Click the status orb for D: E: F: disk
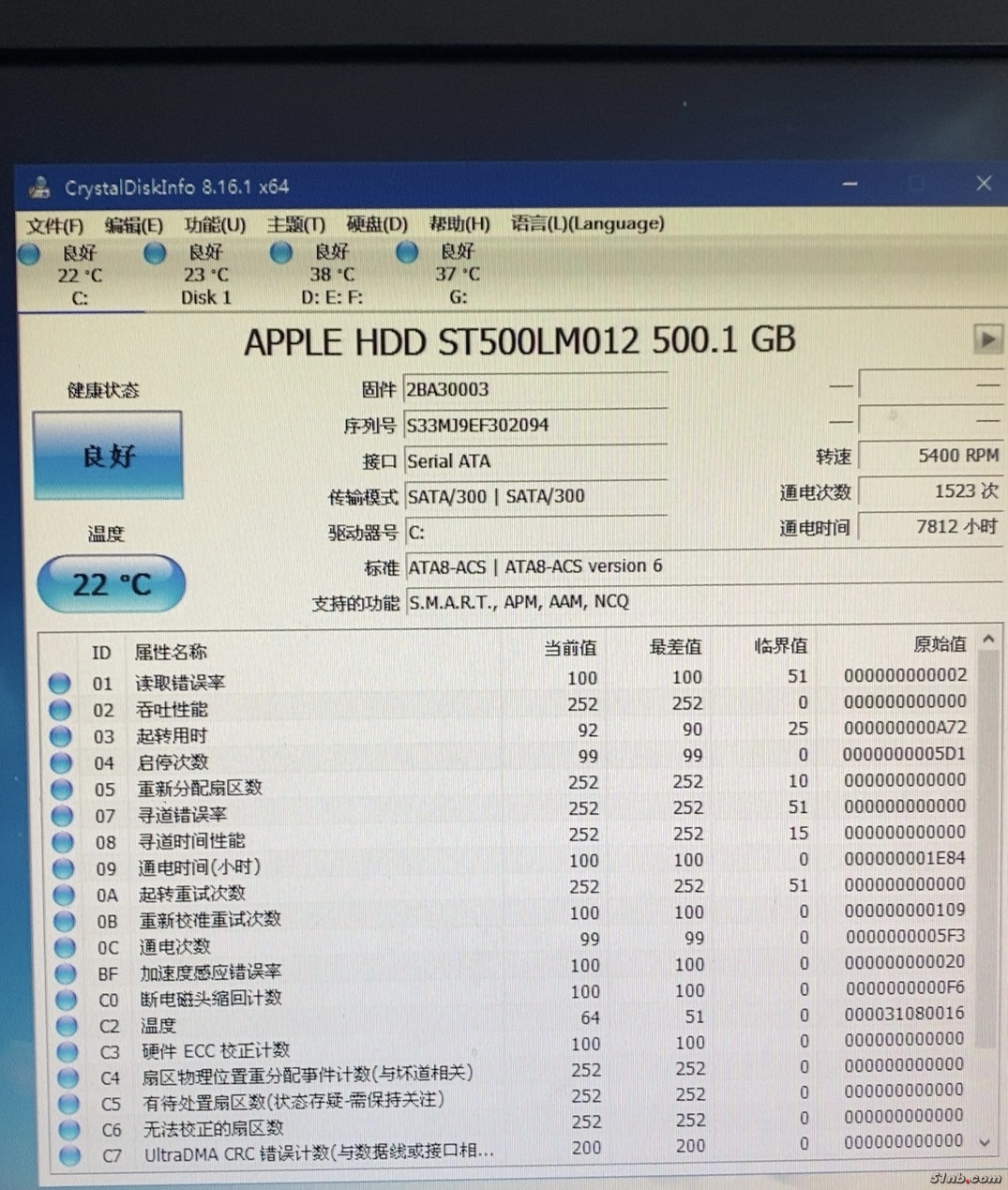The width and height of the screenshot is (1008, 1190). click(281, 252)
